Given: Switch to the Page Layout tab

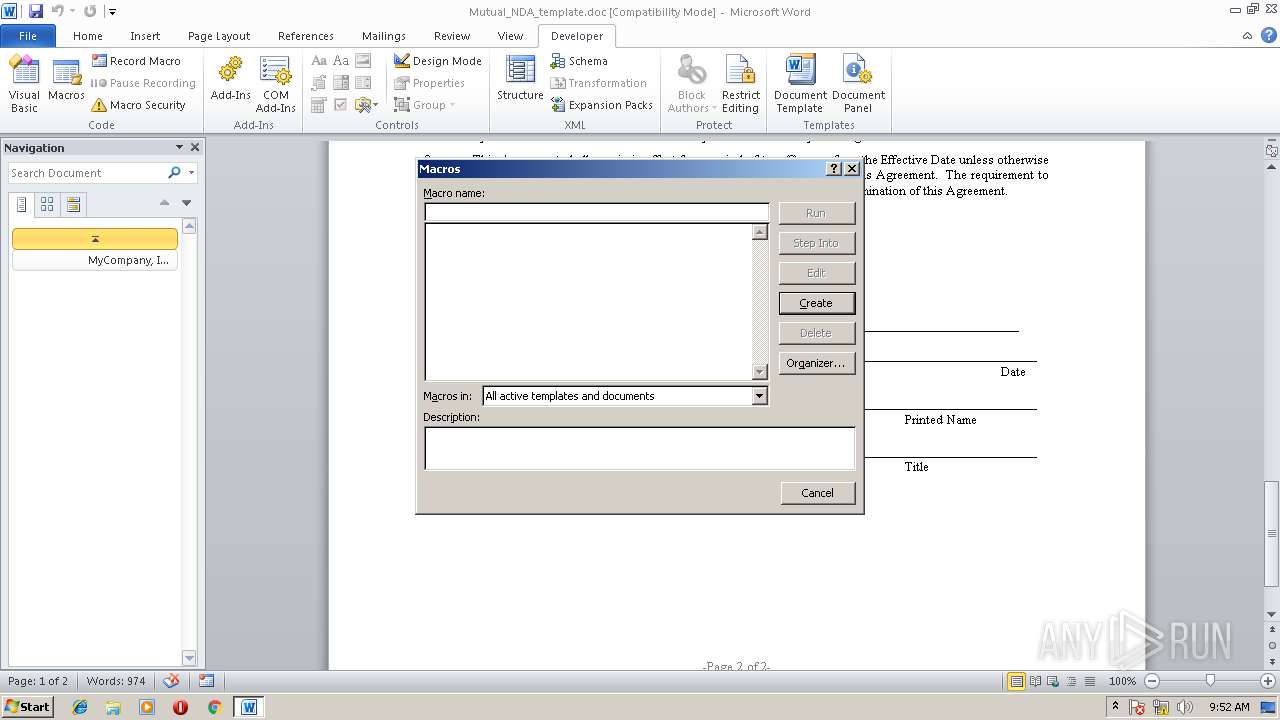Looking at the screenshot, I should (219, 36).
